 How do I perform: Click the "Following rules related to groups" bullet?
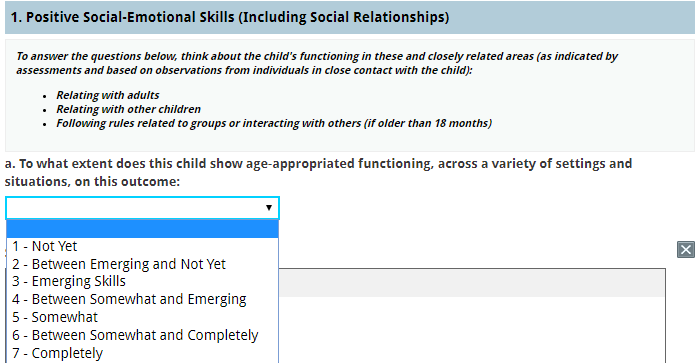274,123
